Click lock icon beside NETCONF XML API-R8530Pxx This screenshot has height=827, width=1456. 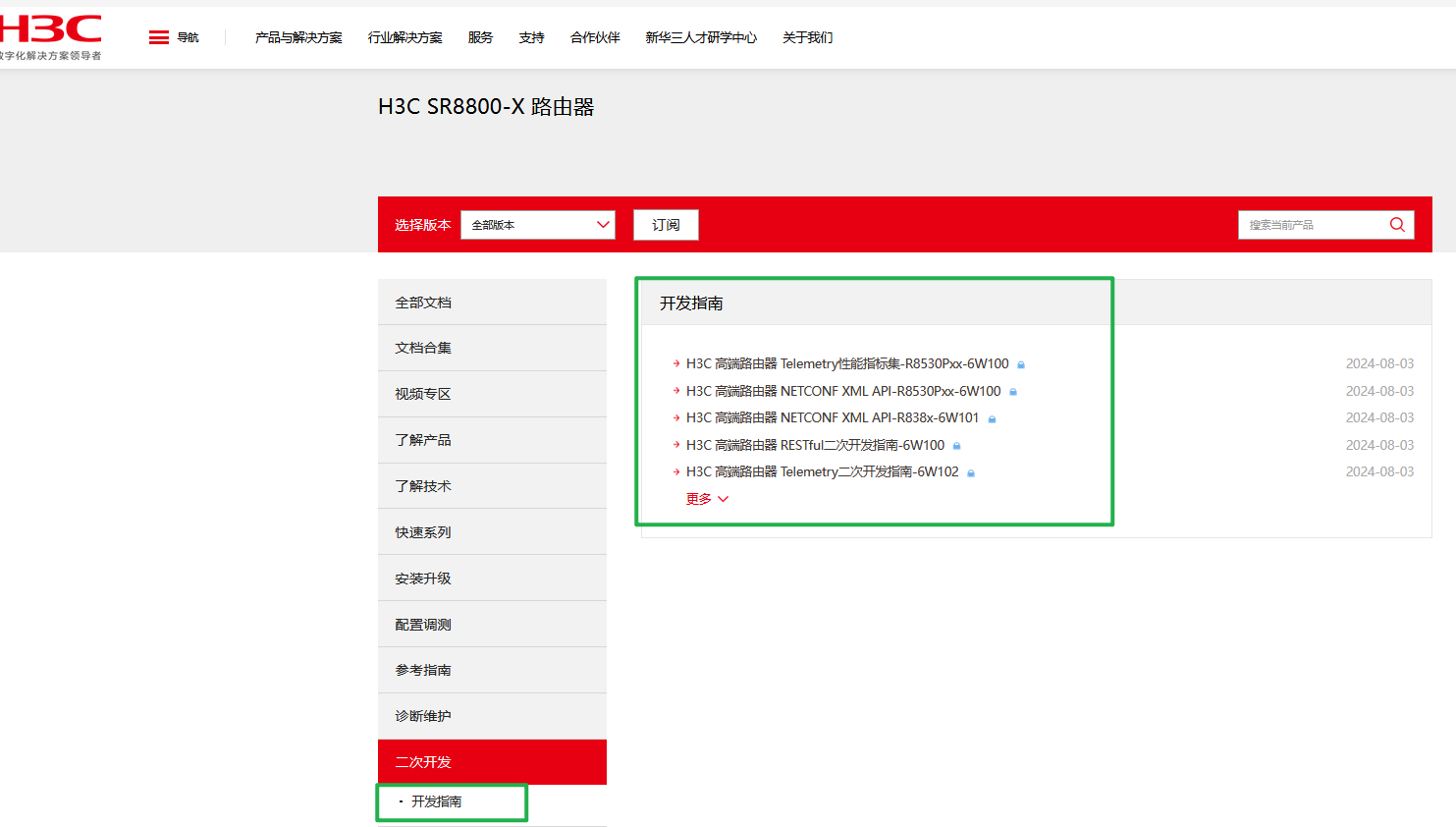[1013, 392]
